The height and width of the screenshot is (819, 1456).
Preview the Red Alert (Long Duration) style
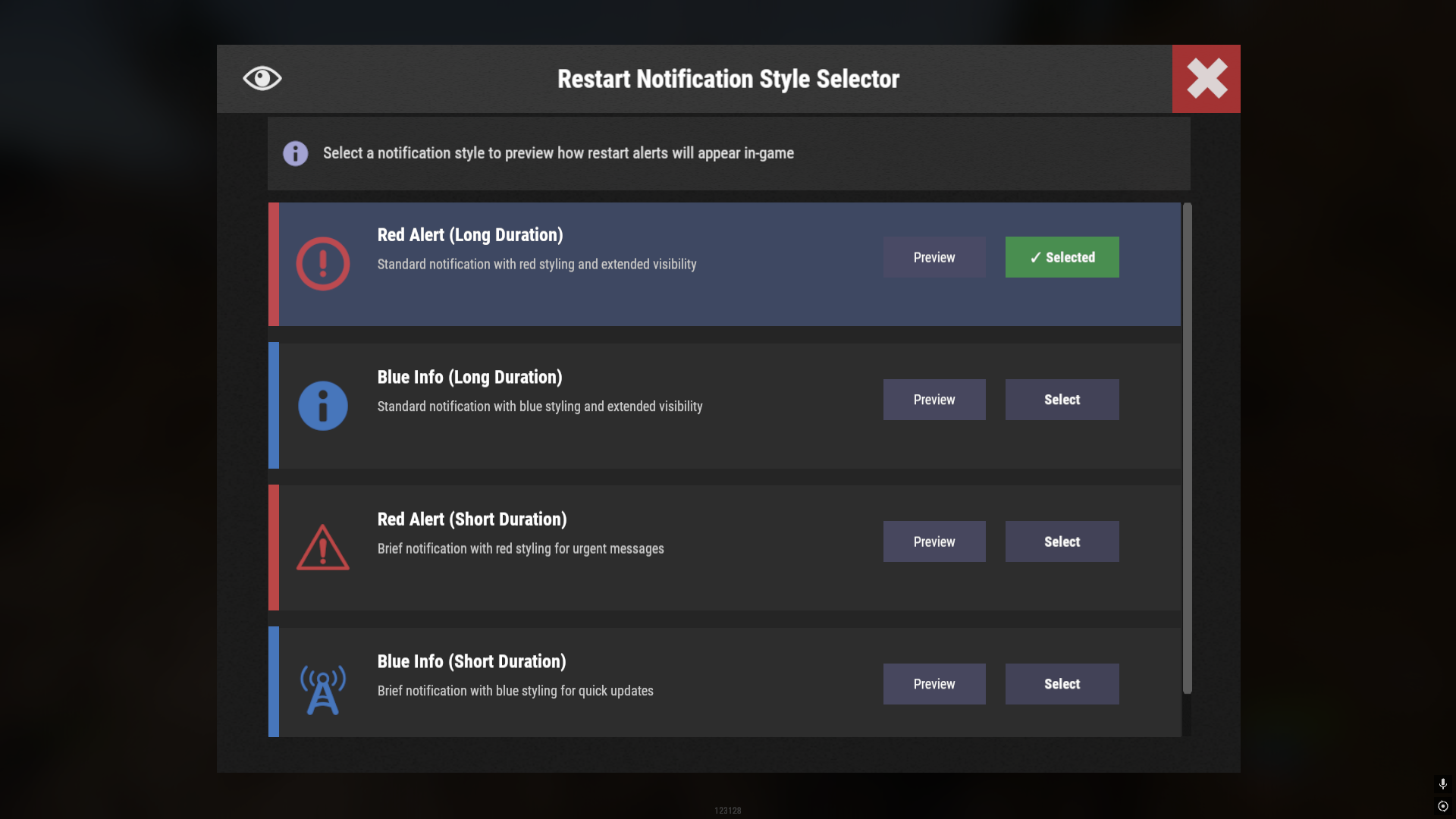pos(934,257)
